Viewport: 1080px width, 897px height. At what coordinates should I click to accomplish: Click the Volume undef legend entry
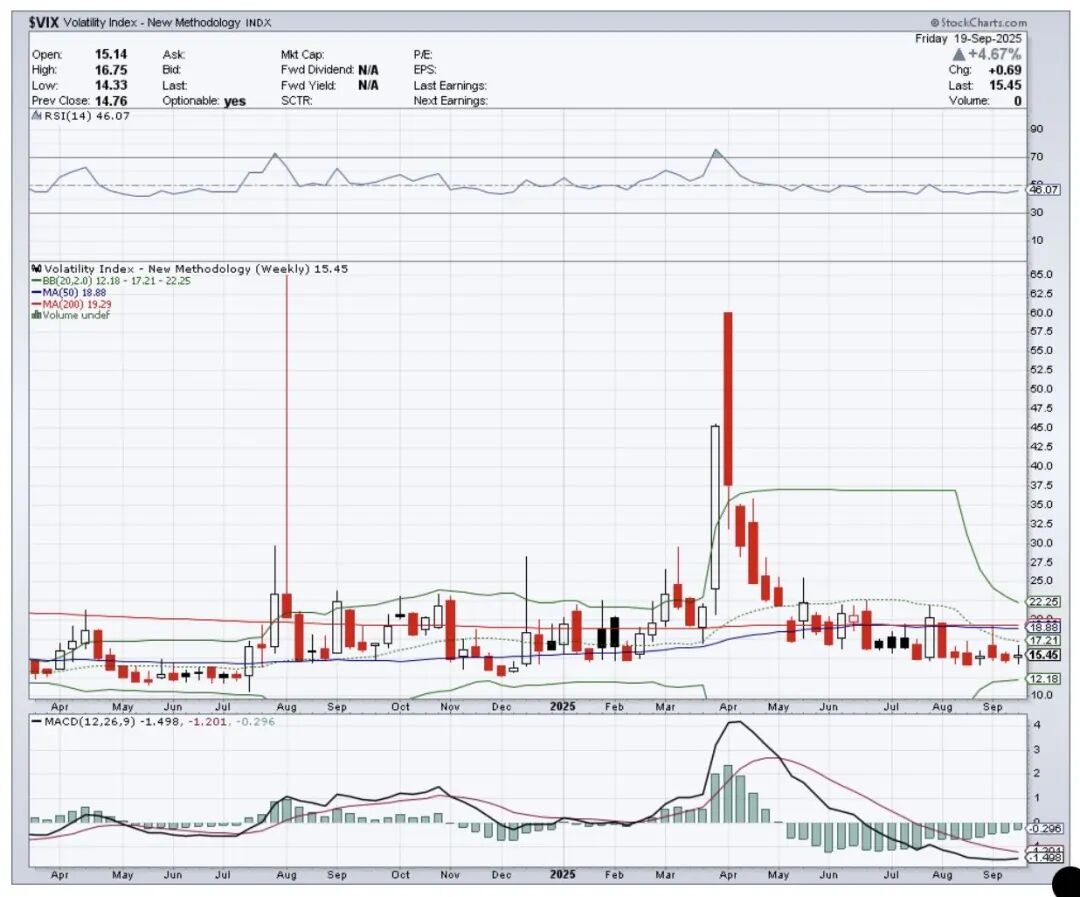[x=76, y=316]
